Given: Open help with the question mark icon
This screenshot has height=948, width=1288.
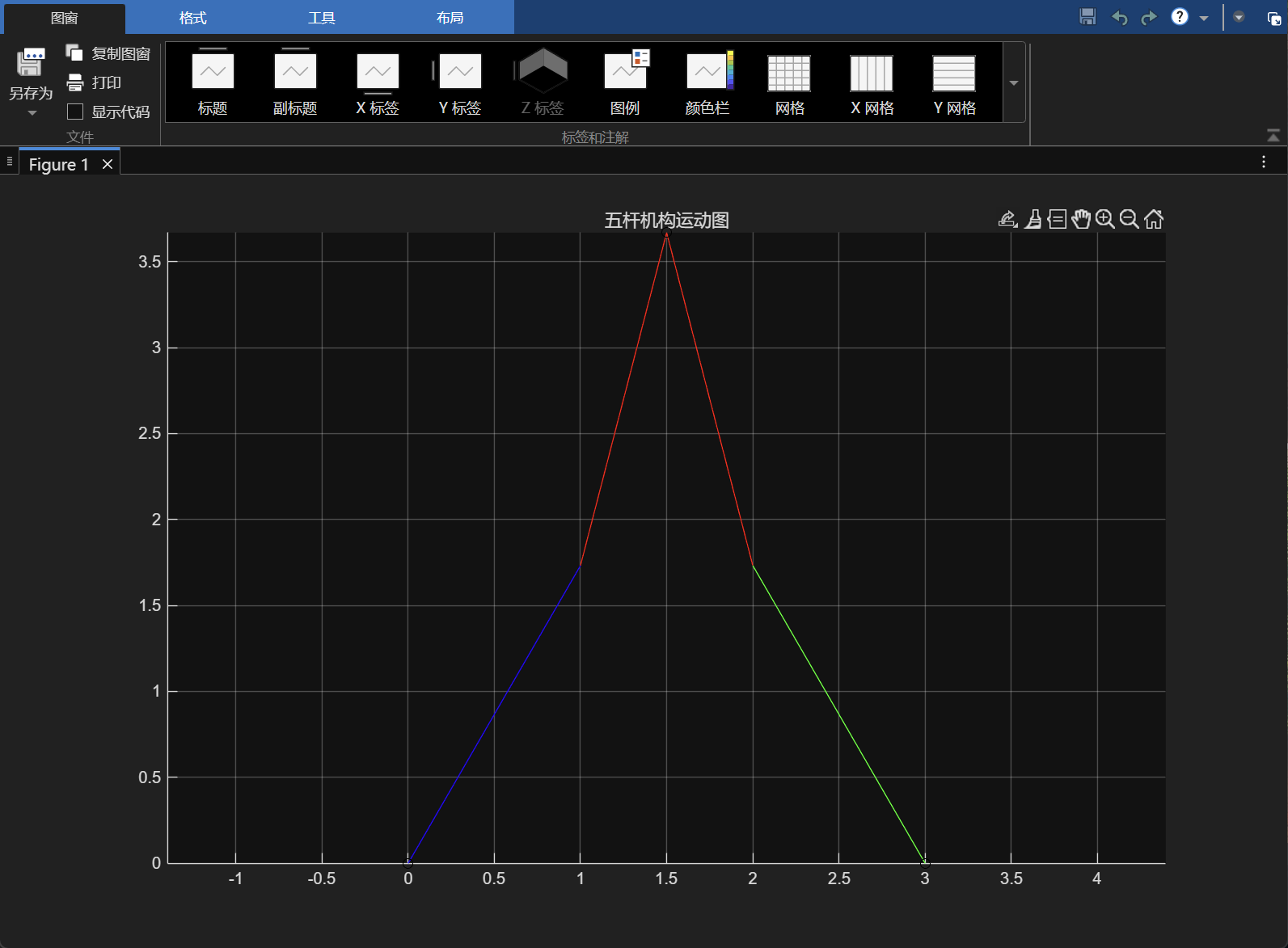Looking at the screenshot, I should [x=1180, y=17].
